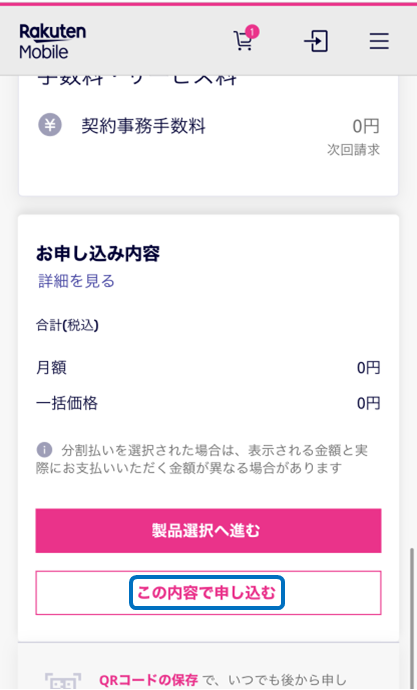Open the QRコードの保存 link
This screenshot has height=690, width=417.
click(x=148, y=680)
